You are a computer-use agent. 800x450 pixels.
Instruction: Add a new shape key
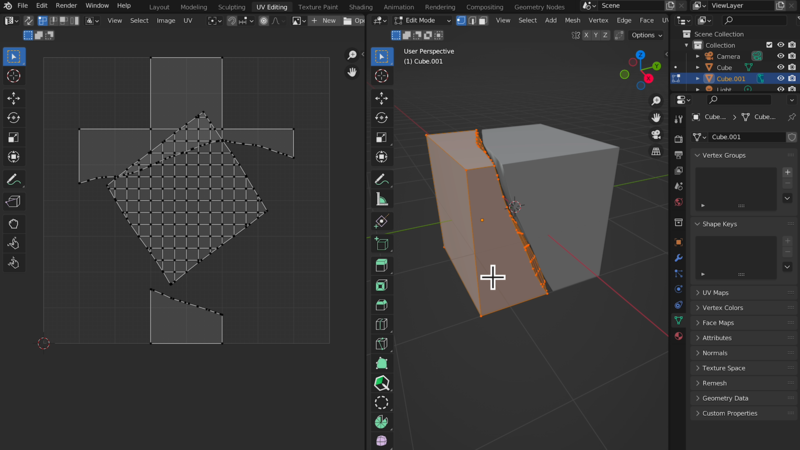click(787, 241)
